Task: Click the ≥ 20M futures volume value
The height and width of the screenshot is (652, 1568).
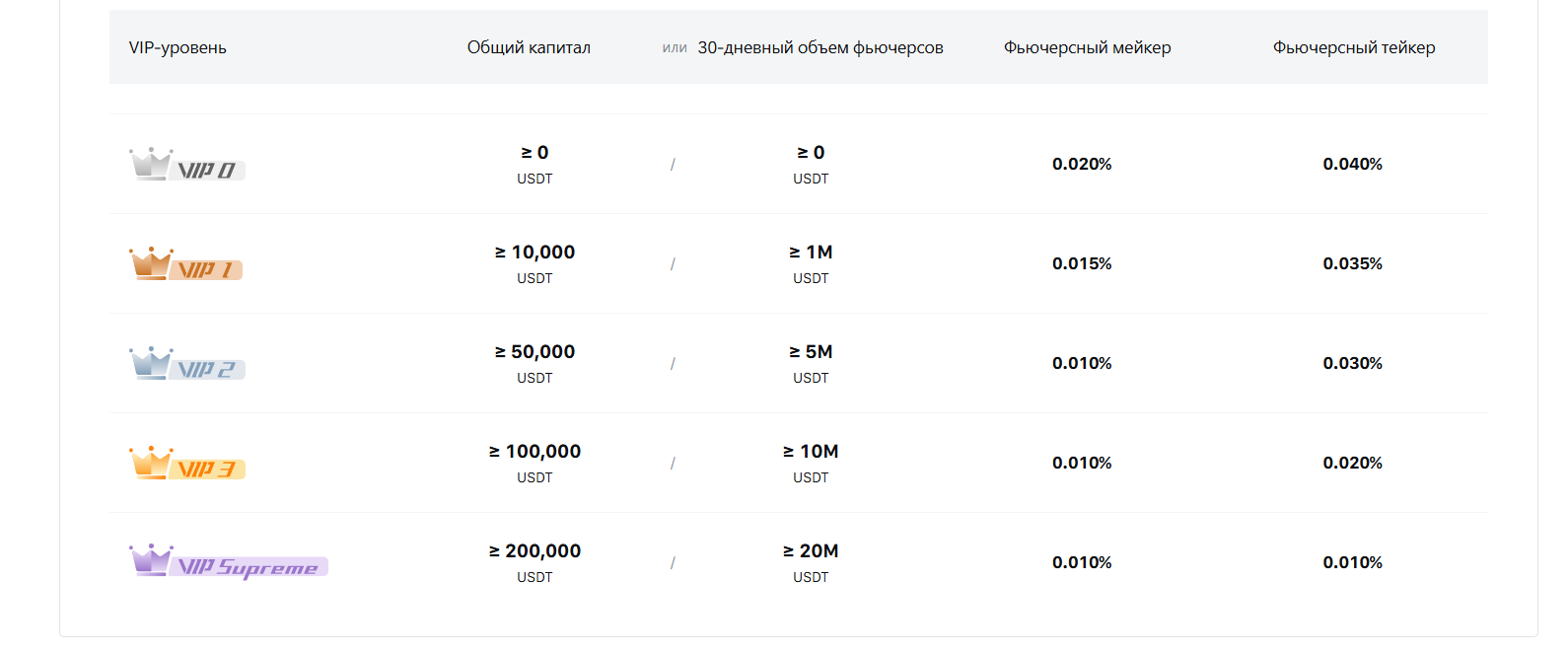Action: pyautogui.click(x=811, y=562)
